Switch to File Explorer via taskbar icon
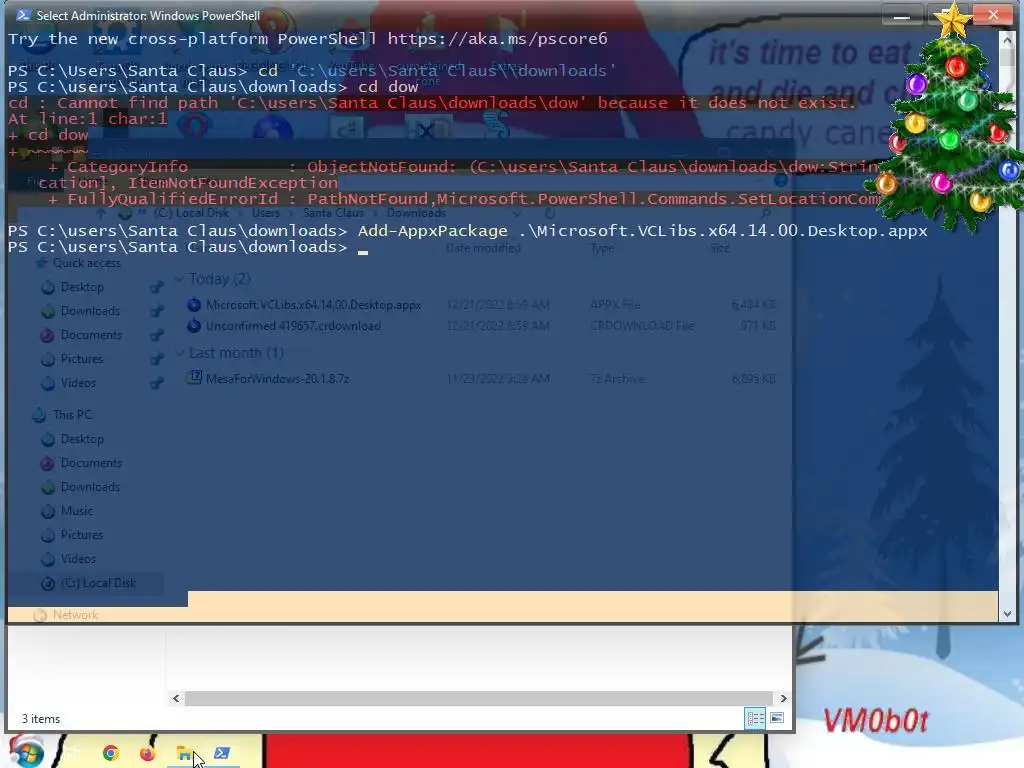This screenshot has height=768, width=1024. click(x=184, y=754)
